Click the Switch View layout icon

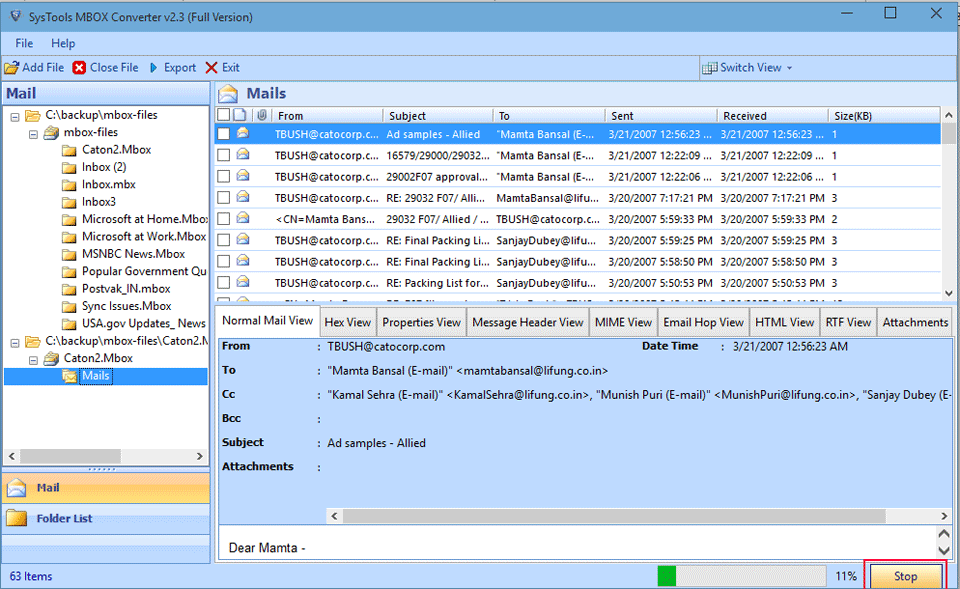[x=710, y=68]
